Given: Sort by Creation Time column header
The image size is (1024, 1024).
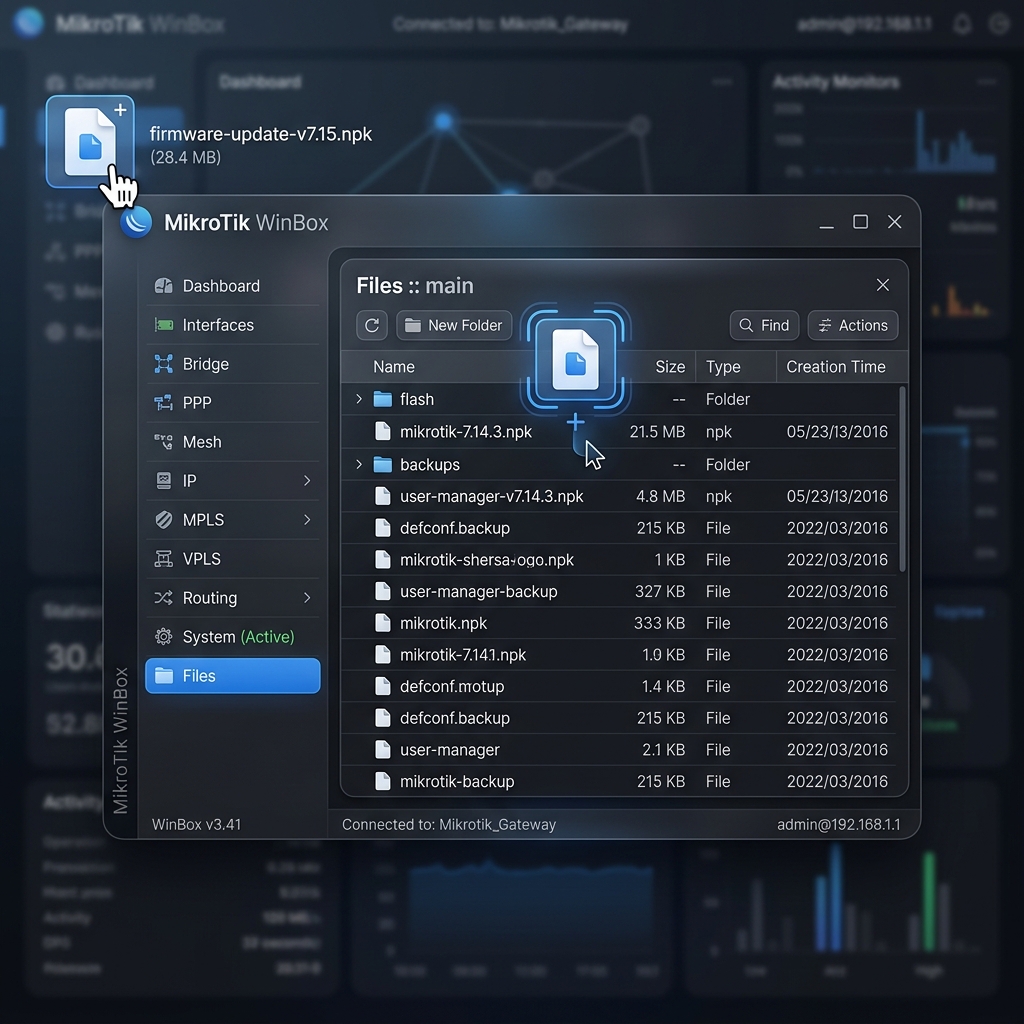Looking at the screenshot, I should 836,367.
